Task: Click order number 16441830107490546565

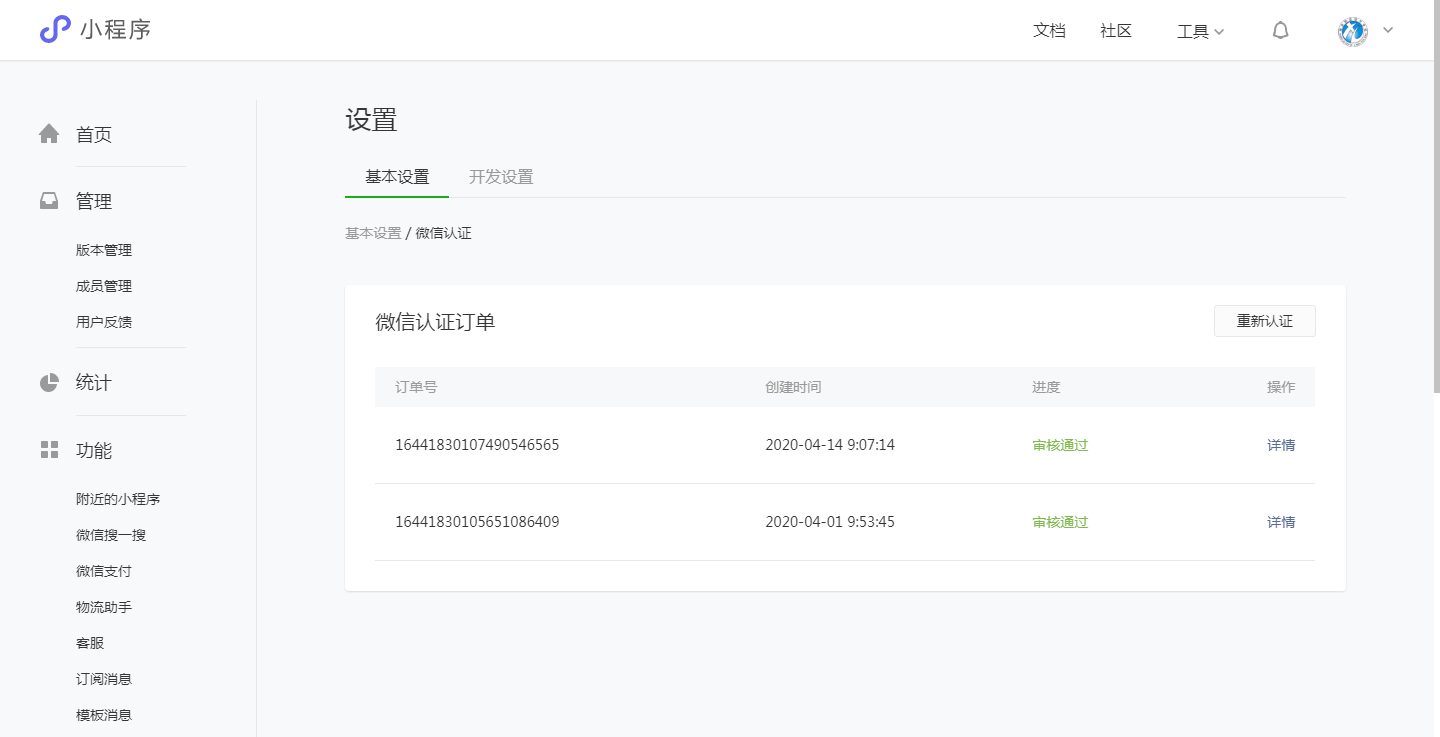Action: point(477,445)
